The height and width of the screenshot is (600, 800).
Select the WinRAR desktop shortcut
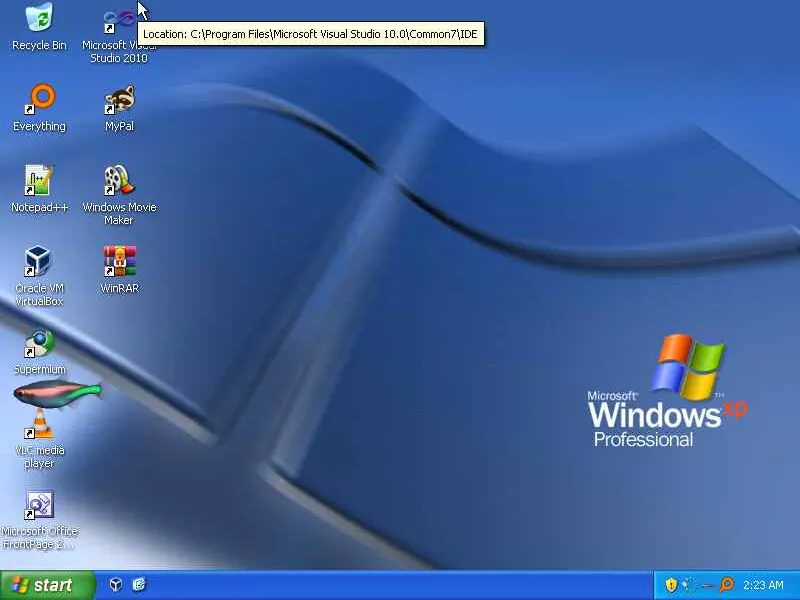(x=119, y=269)
